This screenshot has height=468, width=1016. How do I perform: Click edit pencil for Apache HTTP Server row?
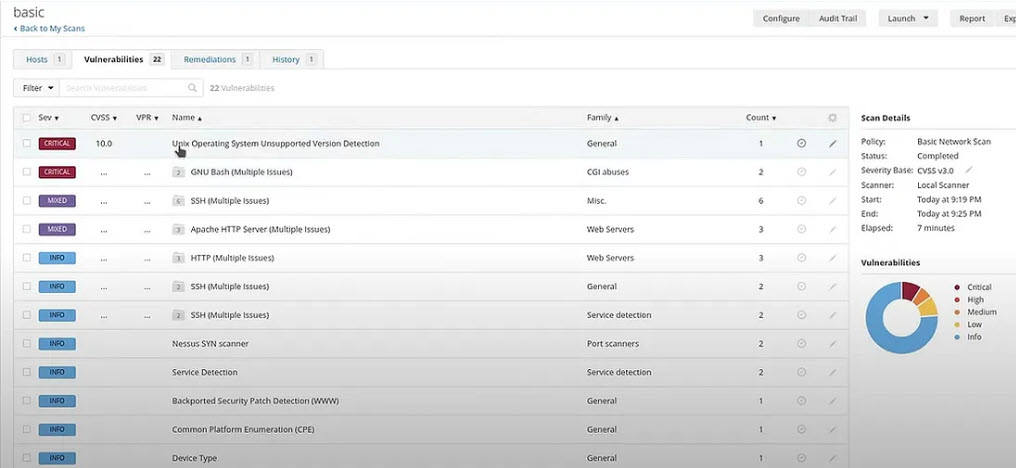tap(832, 230)
